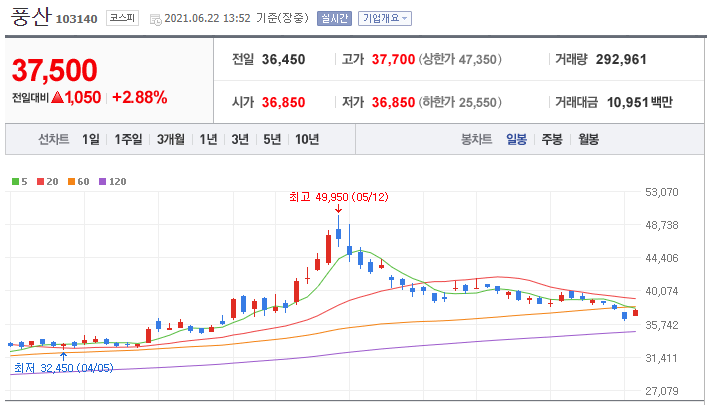Select the 3개월 line chart tab
Viewport: 707px width, 405px height.
170,139
